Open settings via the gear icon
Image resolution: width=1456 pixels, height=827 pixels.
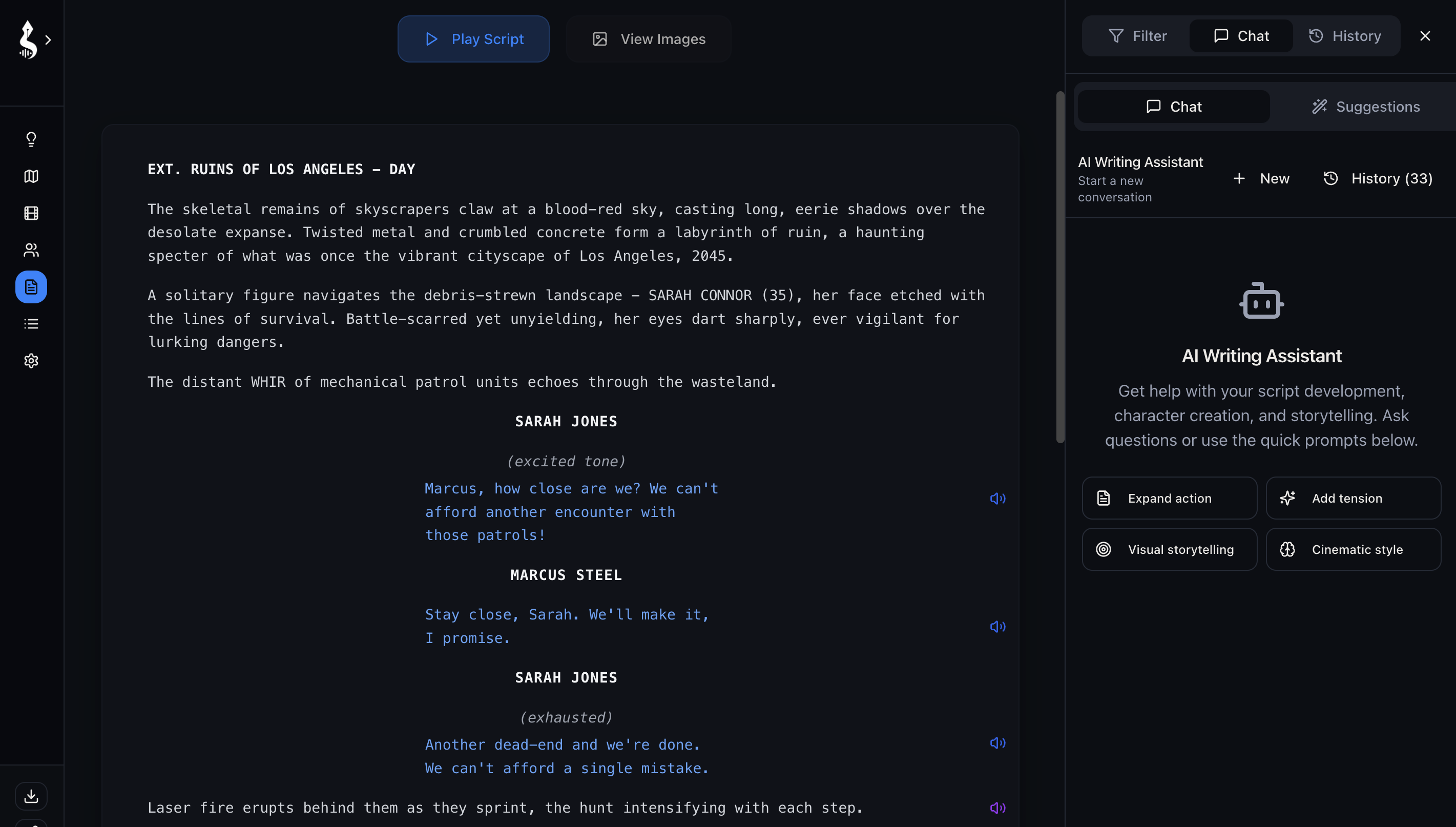click(31, 361)
